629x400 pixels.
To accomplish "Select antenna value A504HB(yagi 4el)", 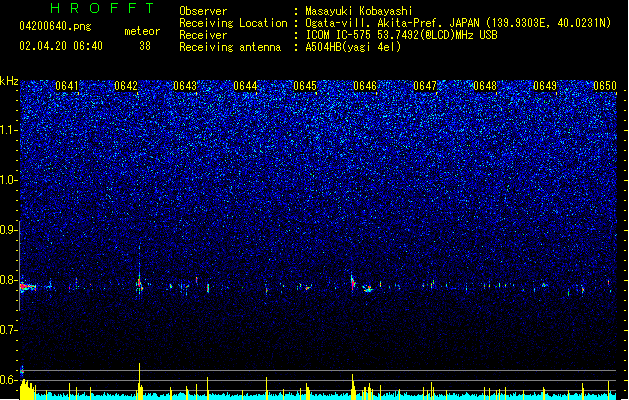I will (x=353, y=47).
